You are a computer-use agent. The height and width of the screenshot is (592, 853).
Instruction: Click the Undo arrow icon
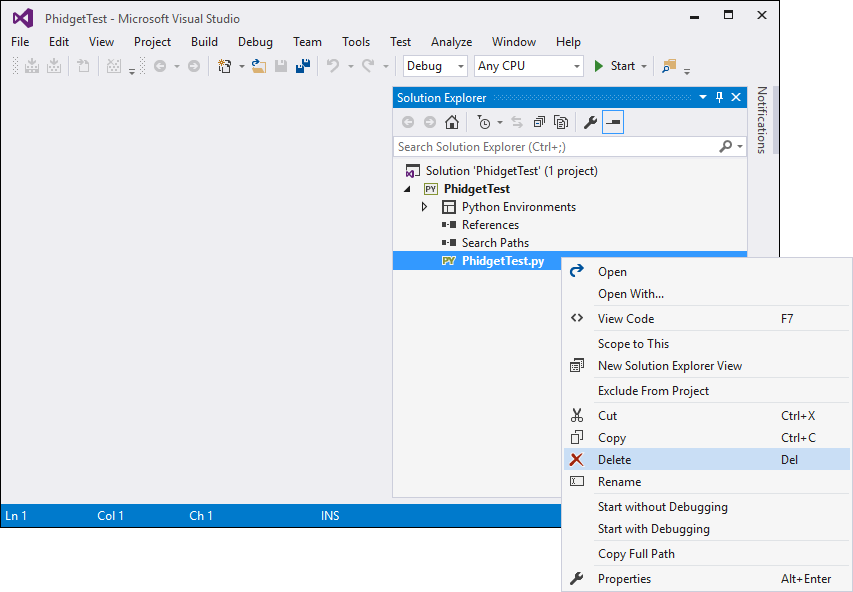(x=333, y=66)
